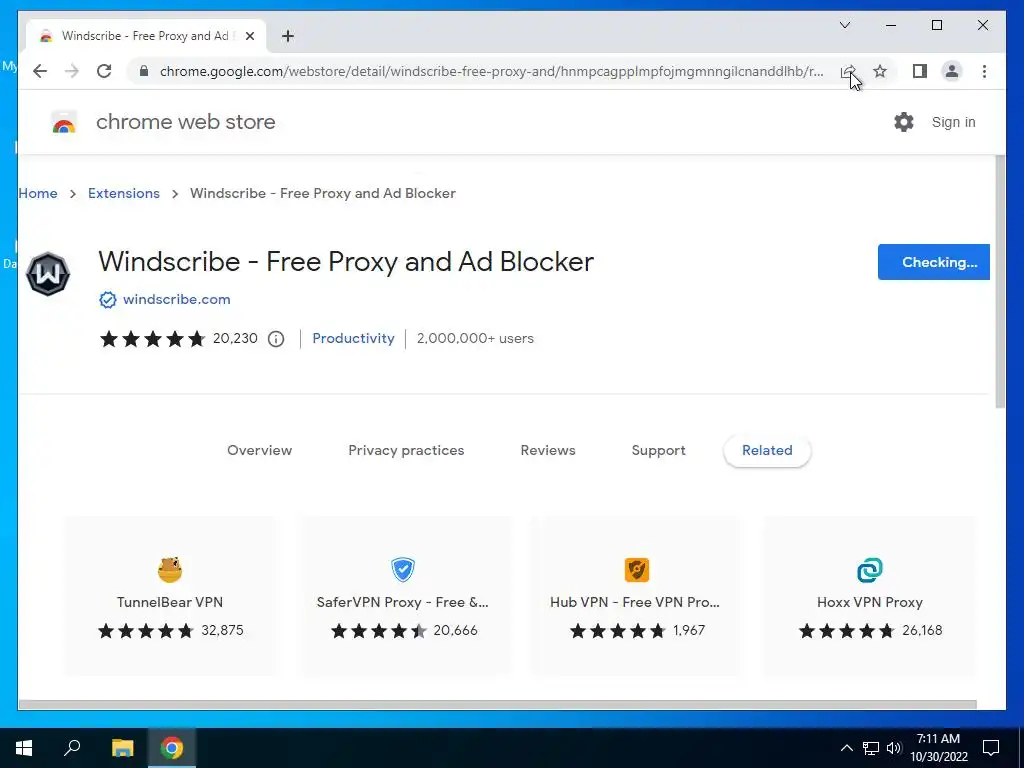
Task: Click the Hoxx VPN teal icon
Action: (870, 569)
